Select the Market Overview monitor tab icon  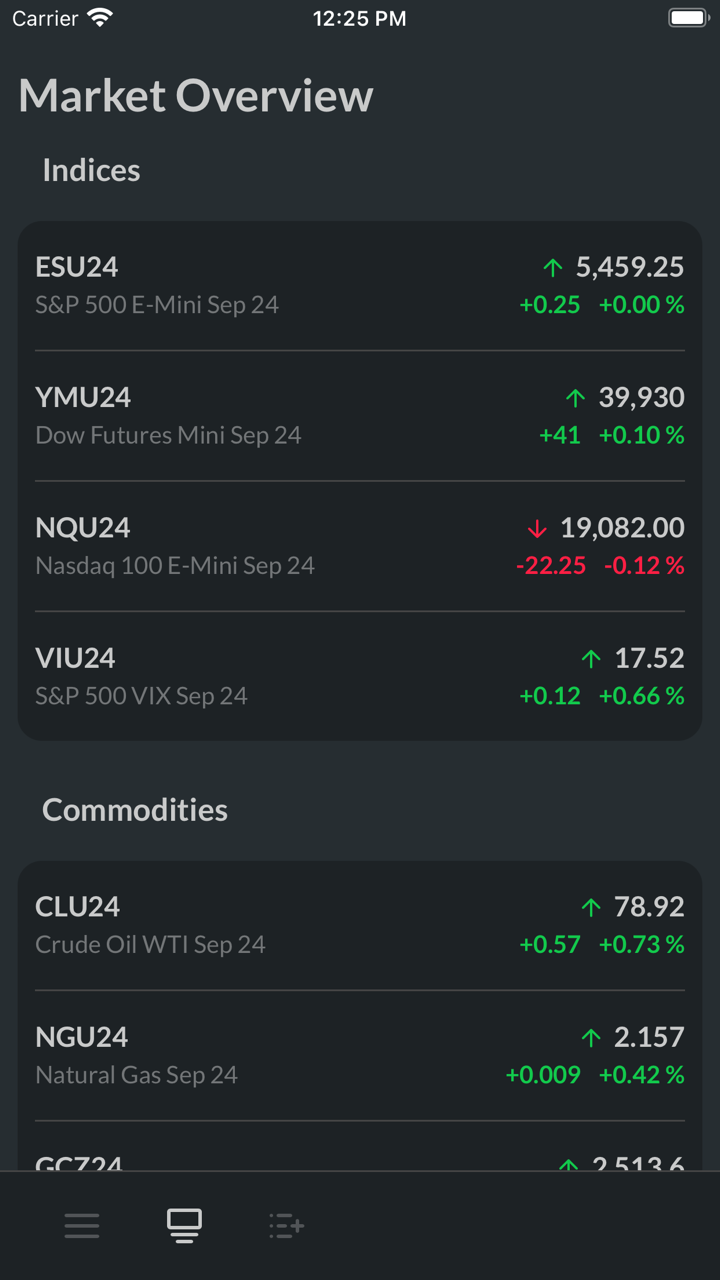[184, 1225]
